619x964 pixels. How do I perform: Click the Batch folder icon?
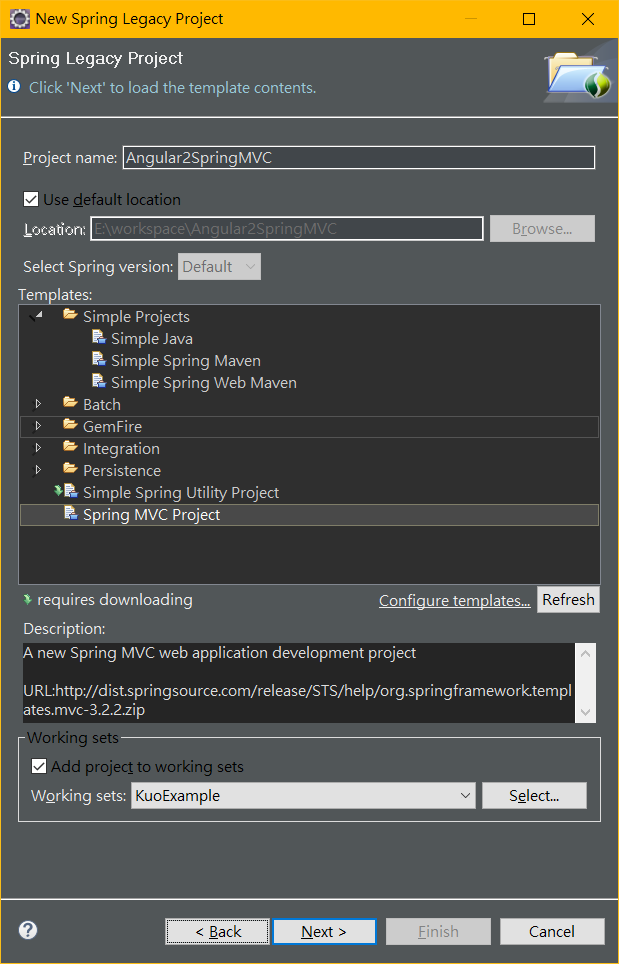[x=70, y=403]
